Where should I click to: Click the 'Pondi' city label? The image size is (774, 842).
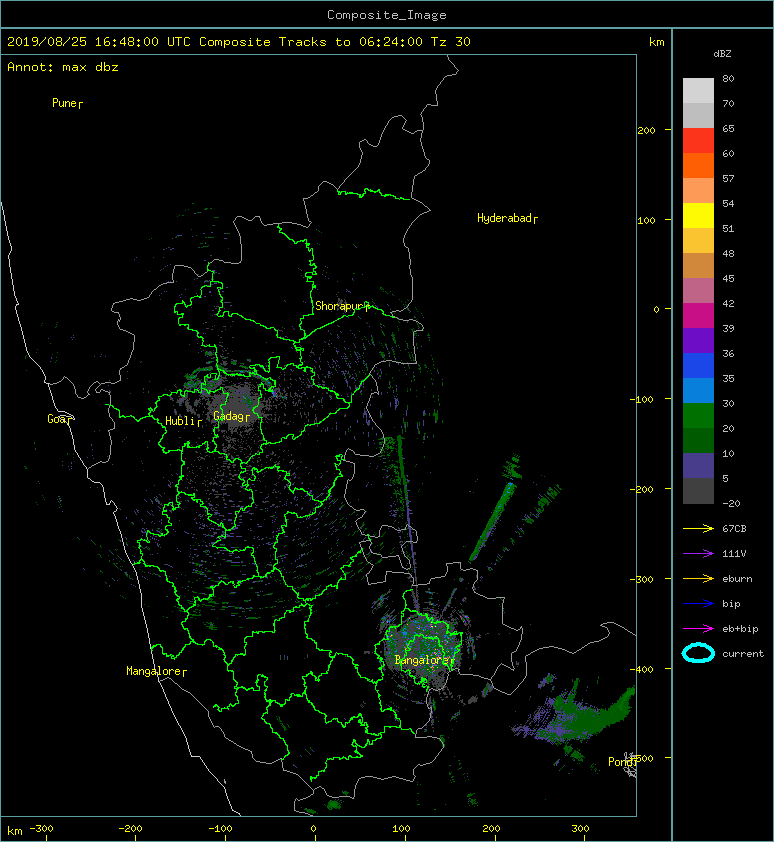click(x=621, y=762)
